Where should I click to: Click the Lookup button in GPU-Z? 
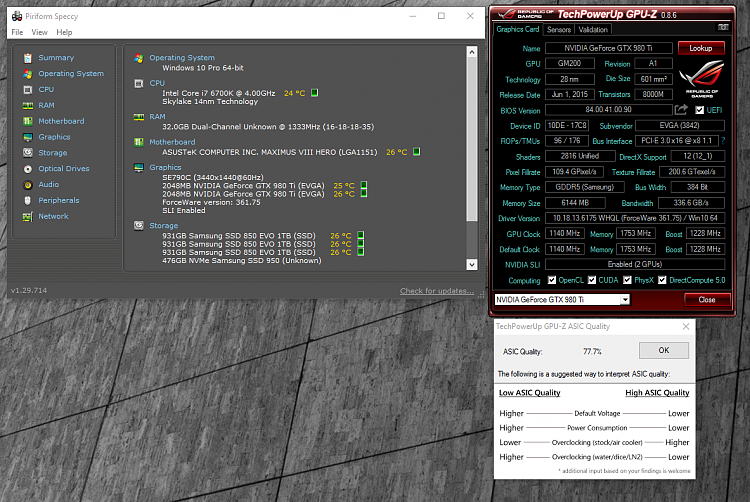pyautogui.click(x=701, y=48)
